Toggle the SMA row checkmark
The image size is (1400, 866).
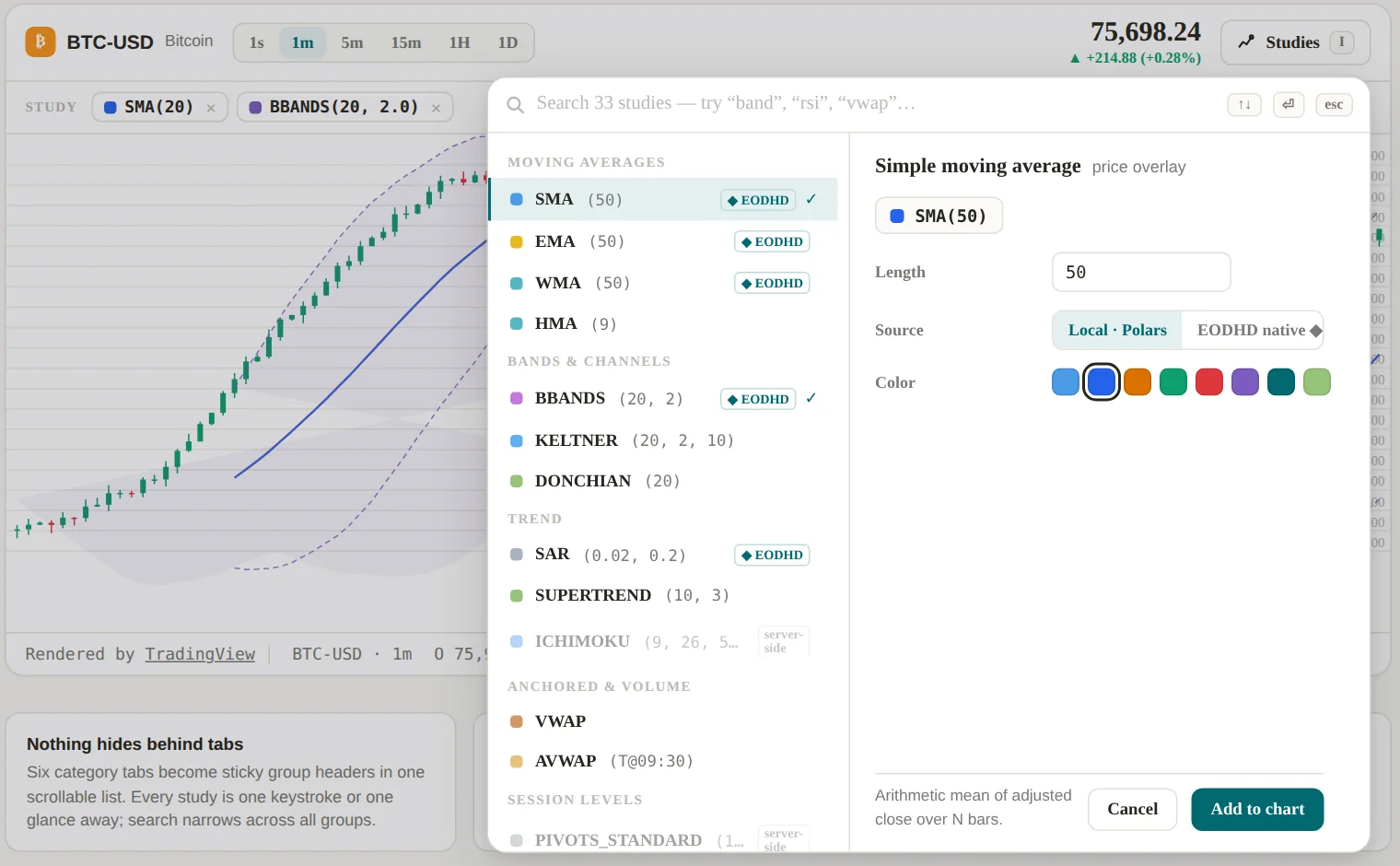pyautogui.click(x=811, y=199)
